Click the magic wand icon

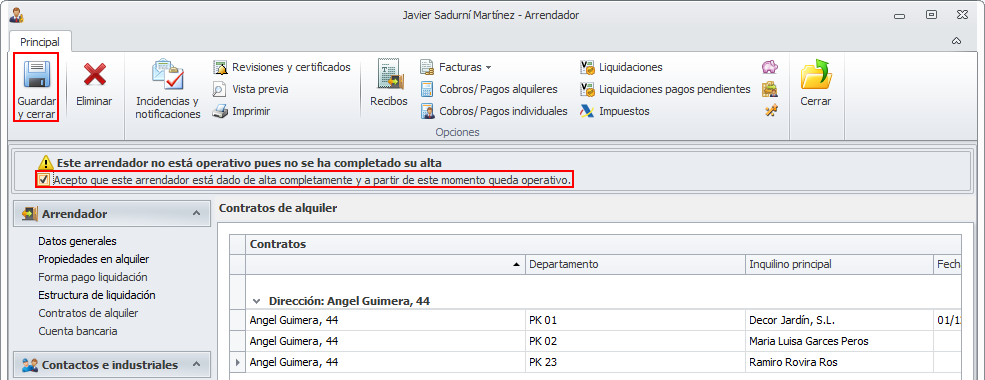(x=770, y=111)
